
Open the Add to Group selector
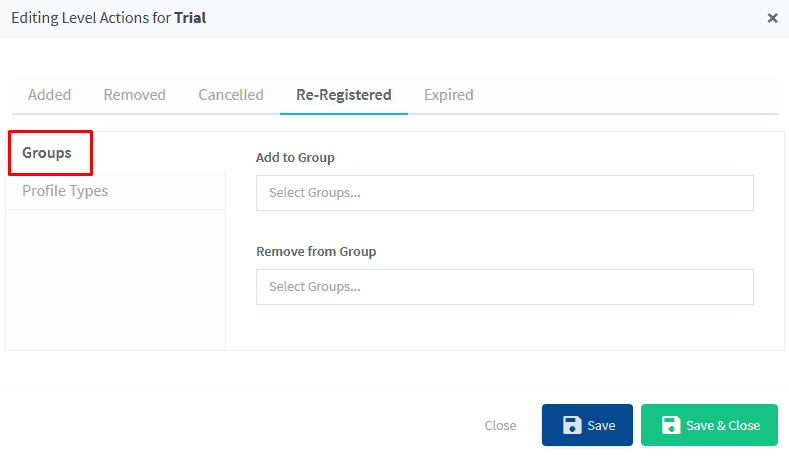(505, 193)
